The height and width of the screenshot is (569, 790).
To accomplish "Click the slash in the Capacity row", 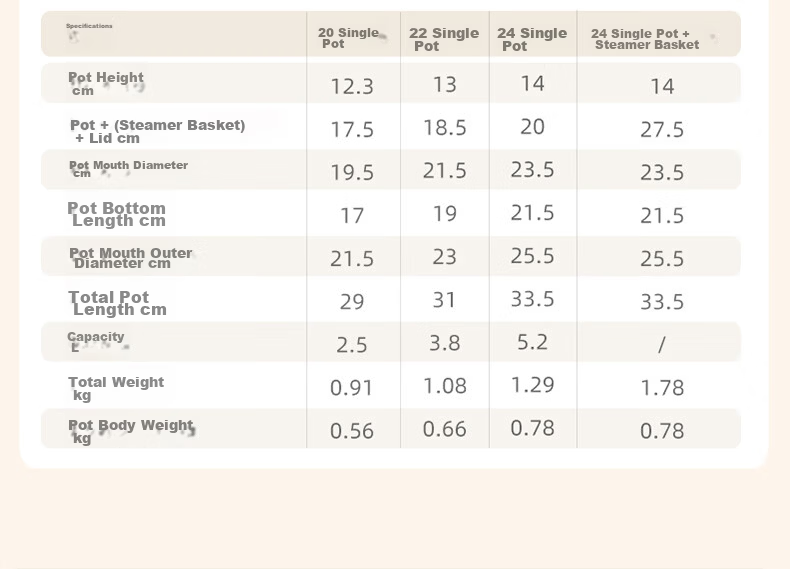I will [662, 345].
